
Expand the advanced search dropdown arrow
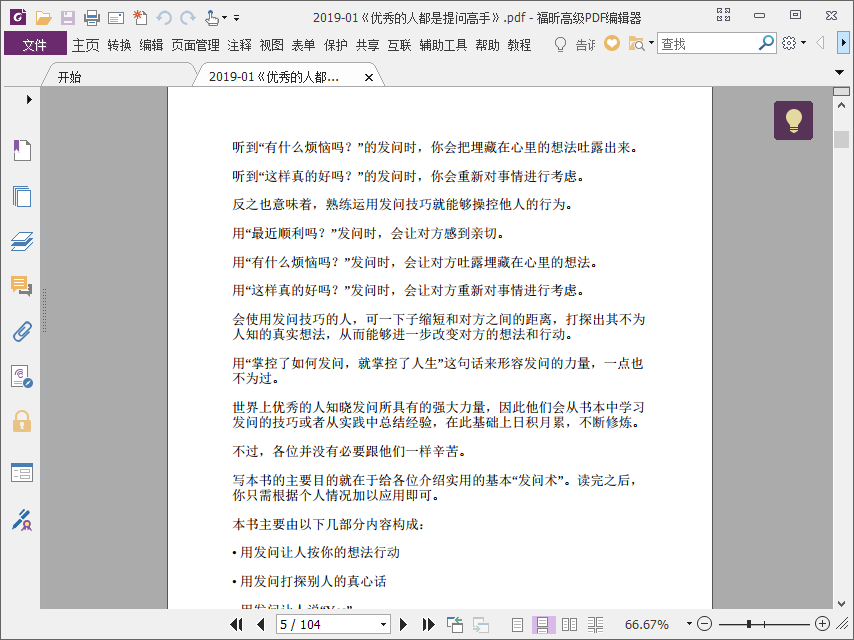[x=651, y=42]
